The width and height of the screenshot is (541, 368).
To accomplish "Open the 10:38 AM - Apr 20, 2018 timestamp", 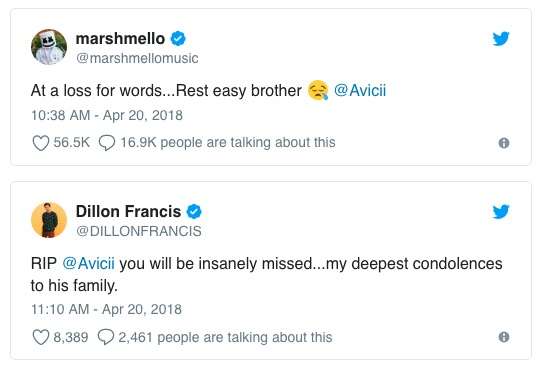I will 107,115.
